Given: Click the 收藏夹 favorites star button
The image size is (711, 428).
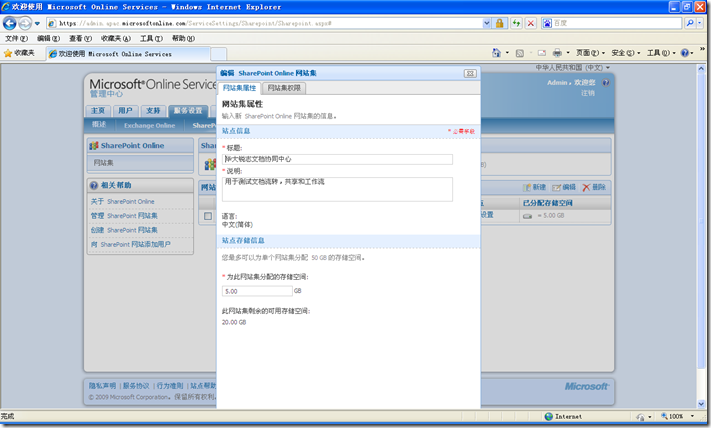Looking at the screenshot, I should click(19, 54).
